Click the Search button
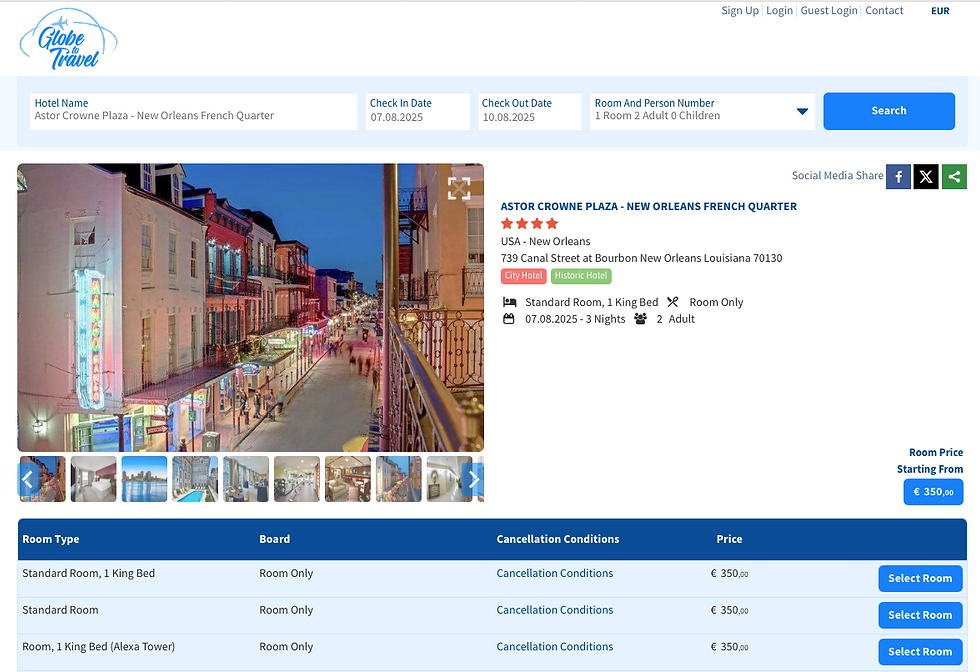This screenshot has width=980, height=672. click(889, 111)
